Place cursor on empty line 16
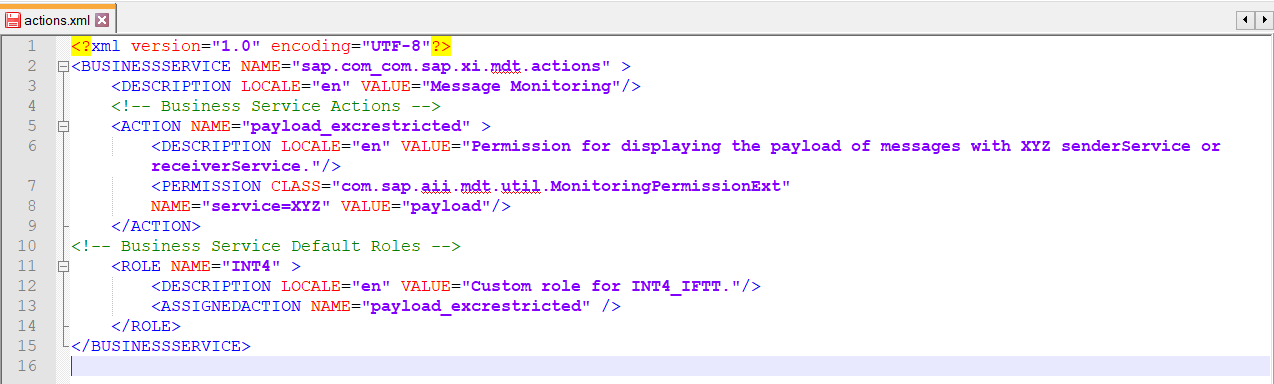Viewport: 1274px width, 384px height. click(670, 366)
